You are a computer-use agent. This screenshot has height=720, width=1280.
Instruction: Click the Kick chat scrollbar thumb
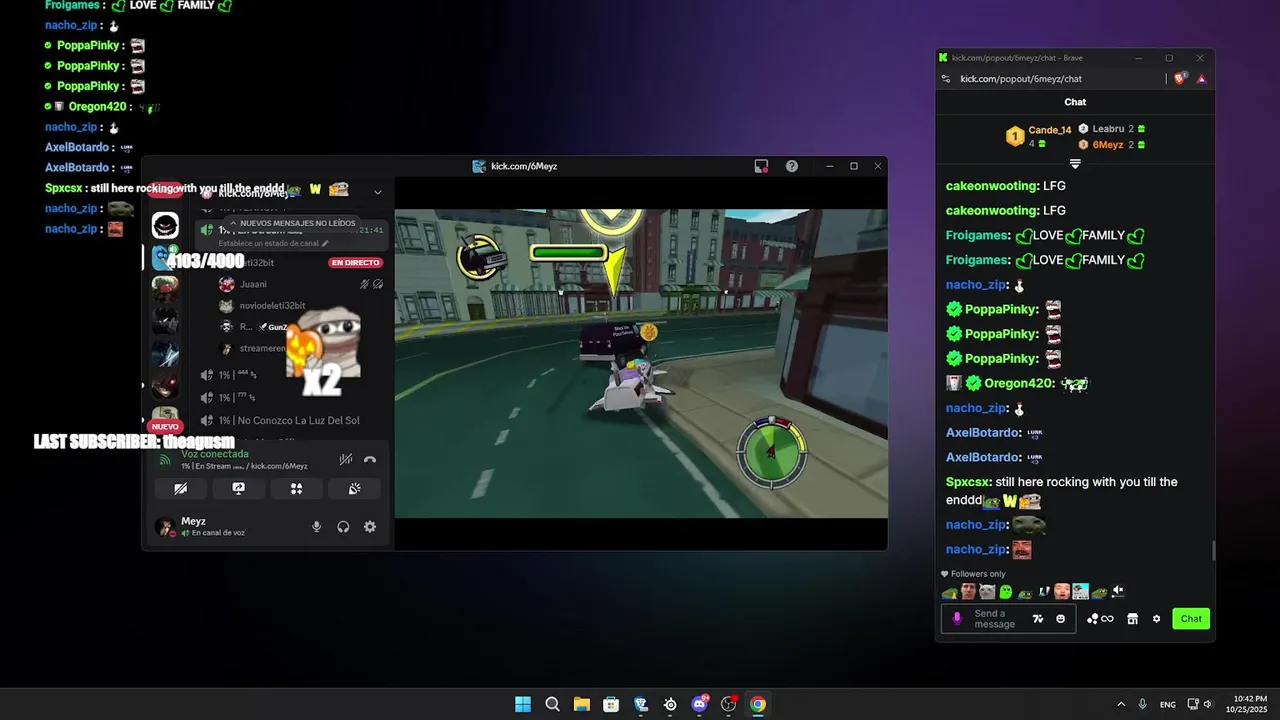click(1213, 551)
